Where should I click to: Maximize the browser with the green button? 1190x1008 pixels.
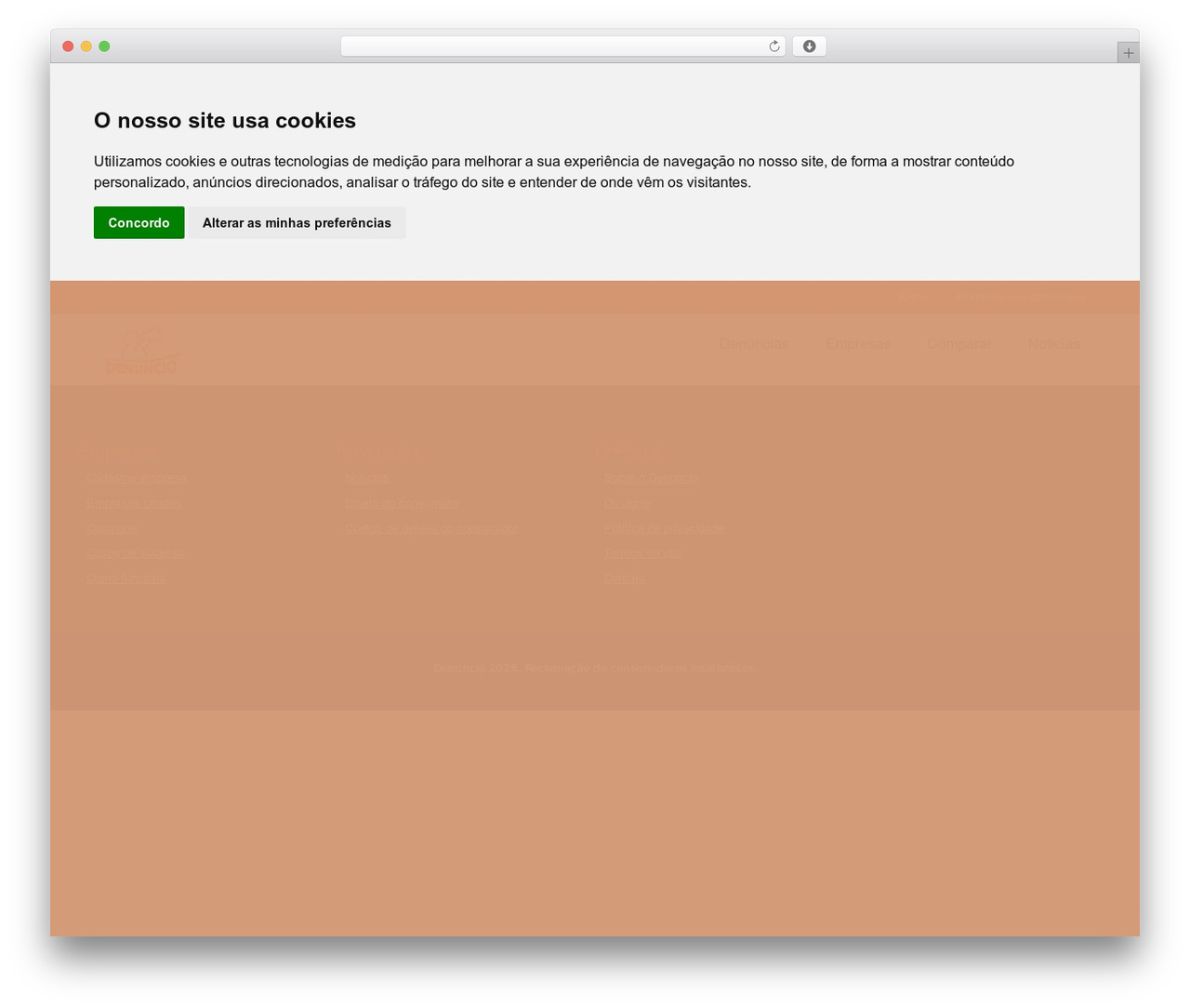coord(104,46)
